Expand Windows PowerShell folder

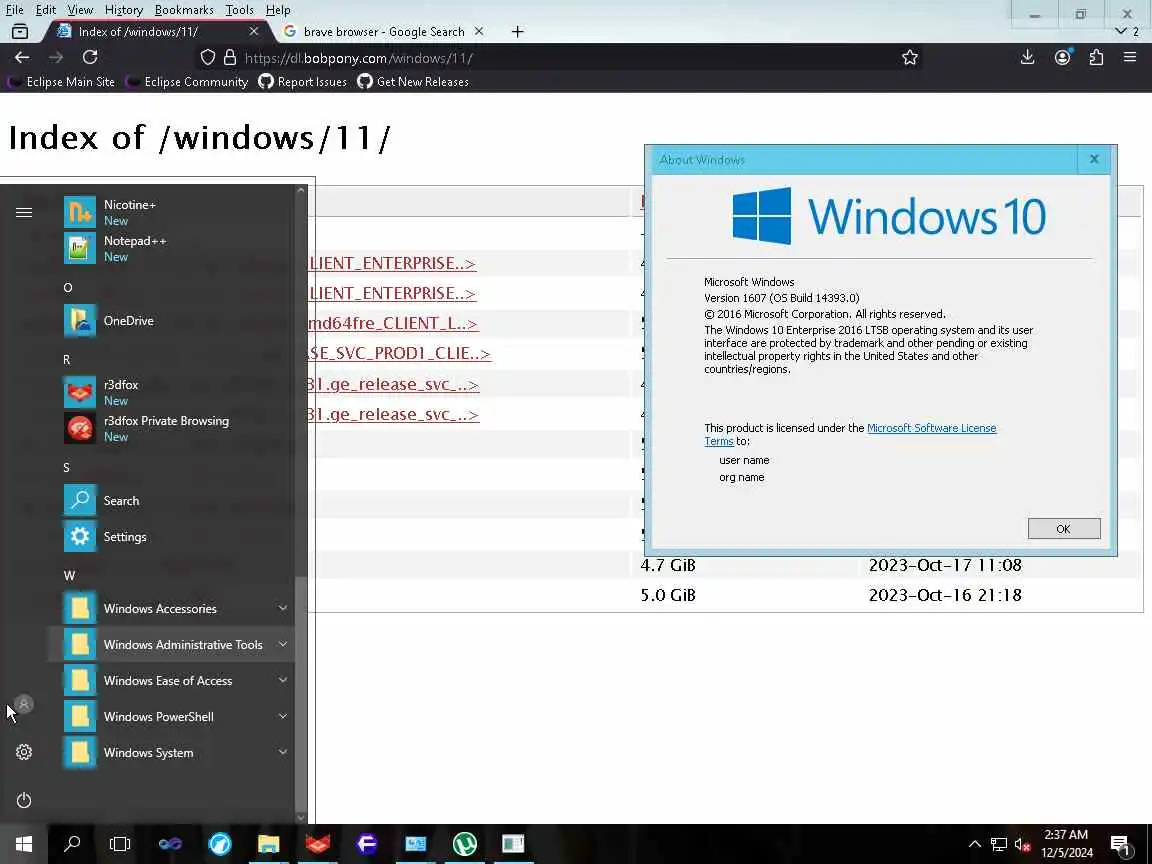[x=170, y=716]
